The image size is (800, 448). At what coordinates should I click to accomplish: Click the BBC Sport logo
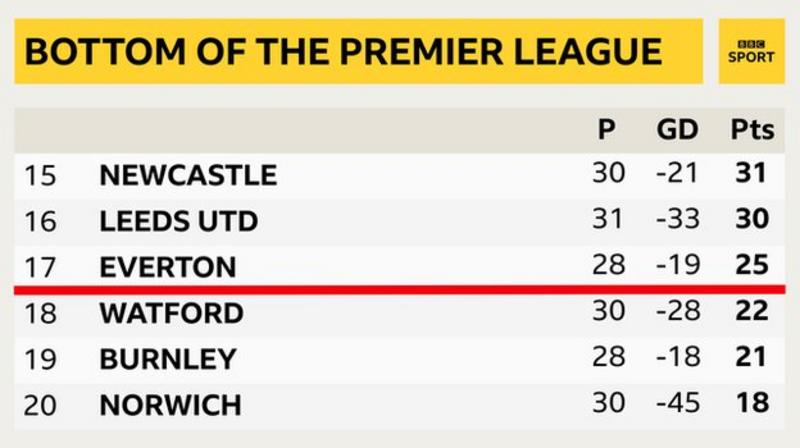pos(751,52)
